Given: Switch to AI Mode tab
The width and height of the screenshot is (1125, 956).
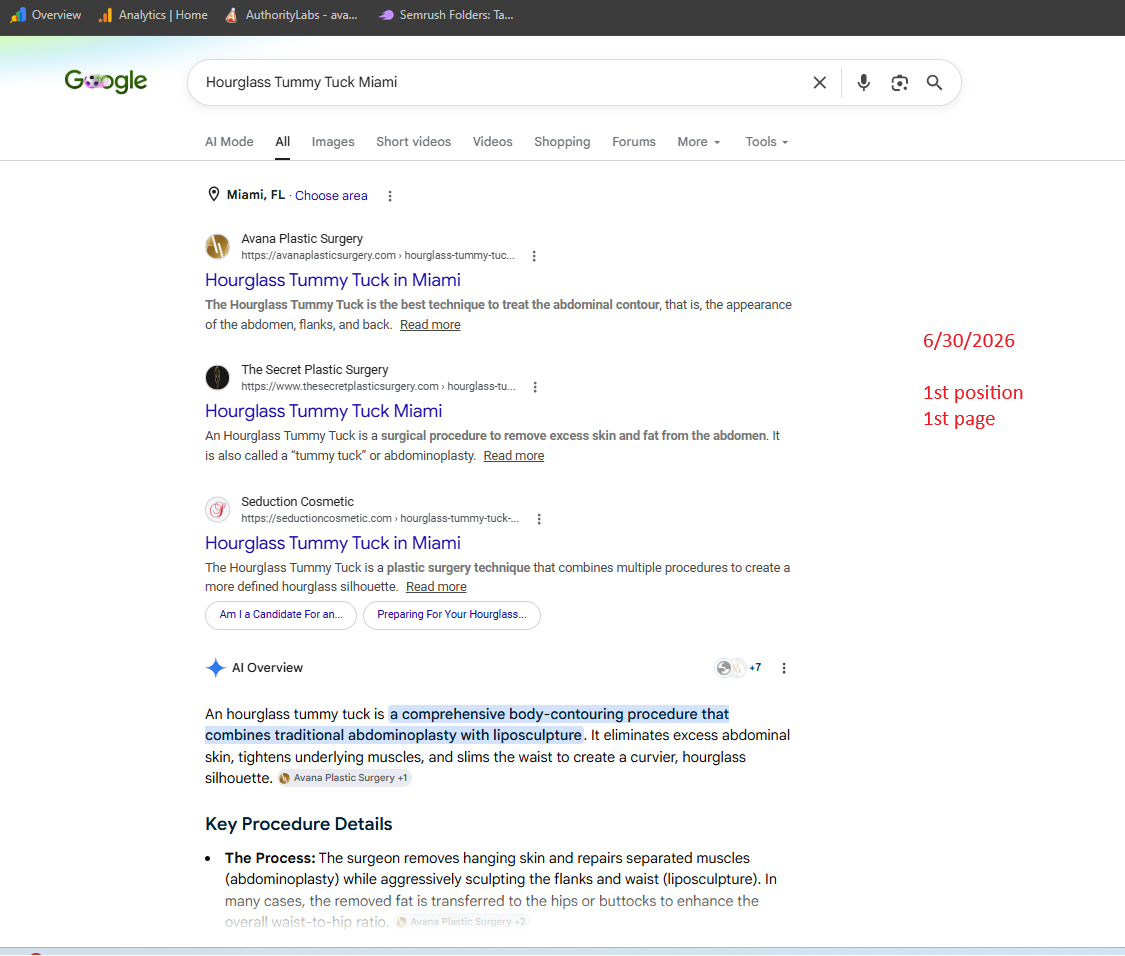Looking at the screenshot, I should click(x=229, y=142).
